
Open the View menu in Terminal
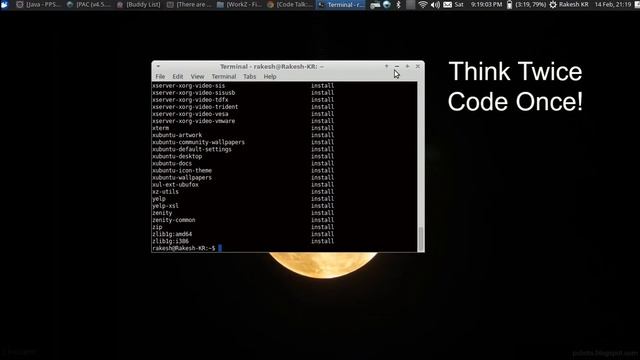tap(197, 76)
